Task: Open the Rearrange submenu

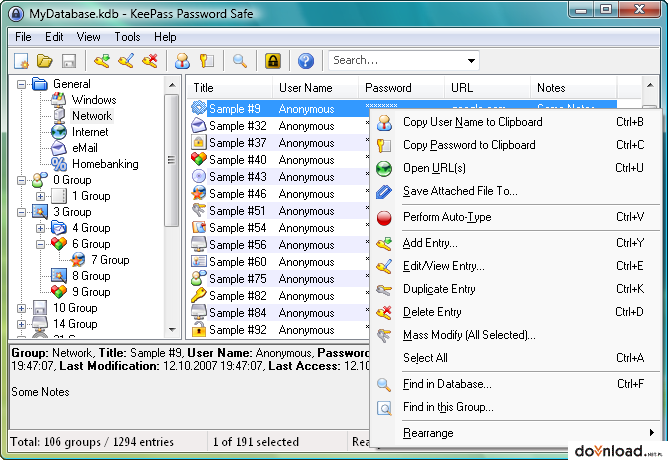Action: [x=515, y=433]
